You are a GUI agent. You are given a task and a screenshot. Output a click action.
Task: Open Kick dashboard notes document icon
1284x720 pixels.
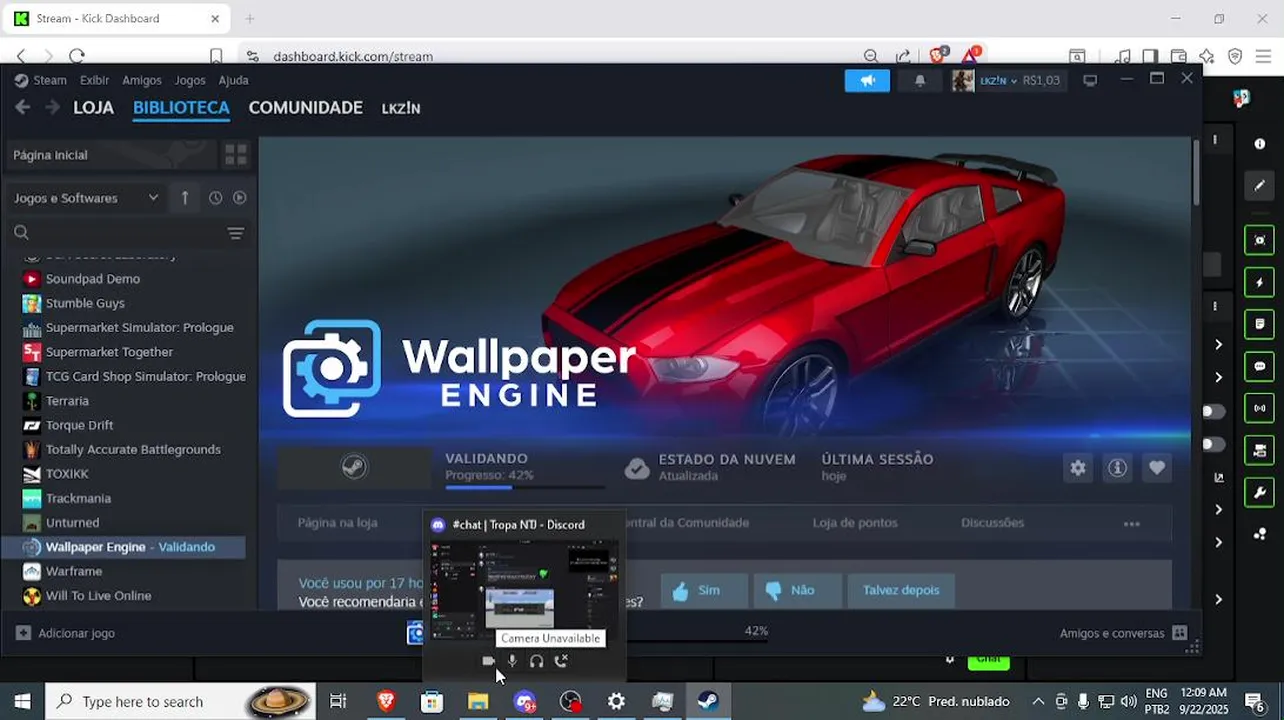pos(1260,324)
